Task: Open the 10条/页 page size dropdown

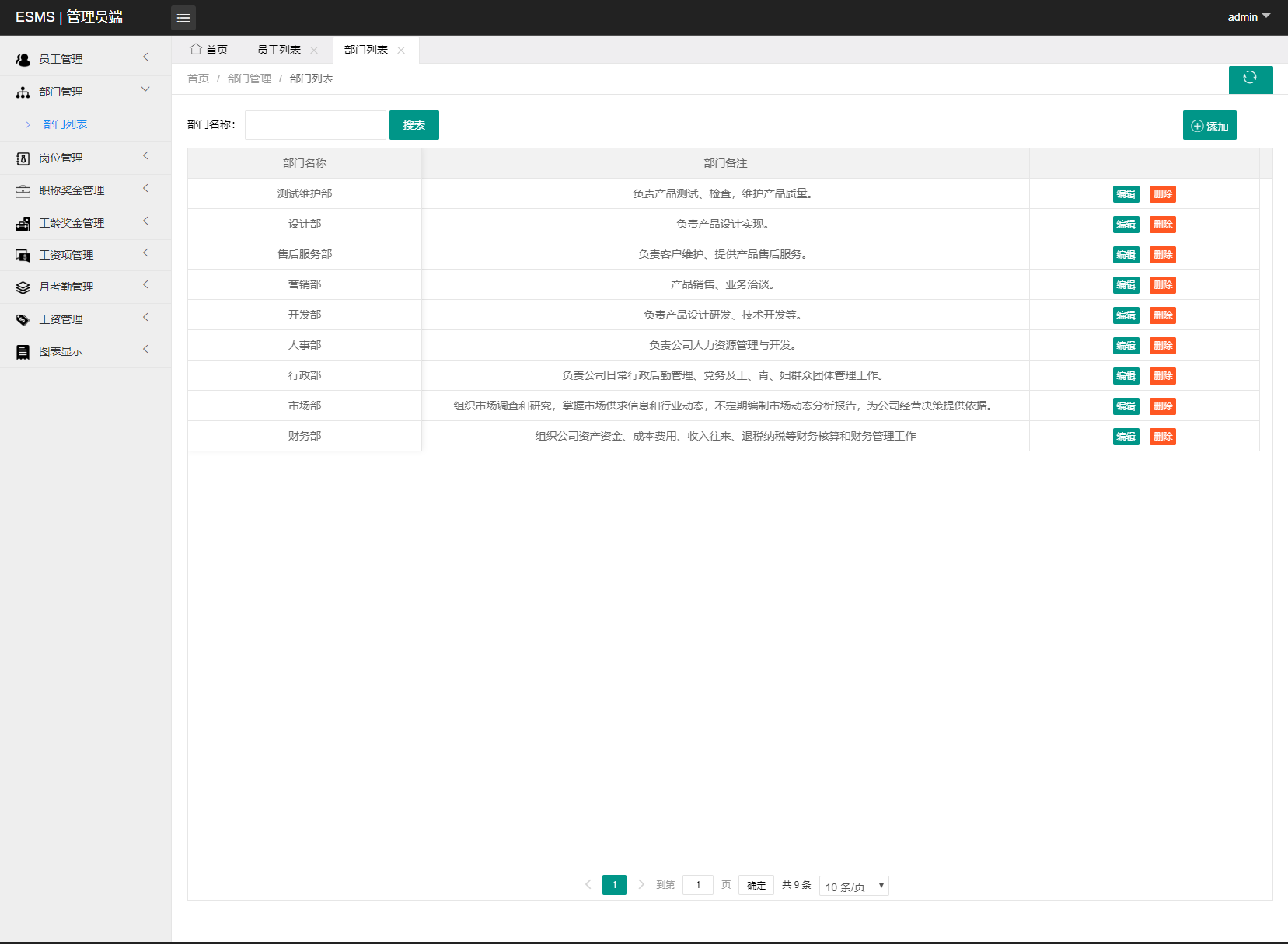Action: pos(853,885)
